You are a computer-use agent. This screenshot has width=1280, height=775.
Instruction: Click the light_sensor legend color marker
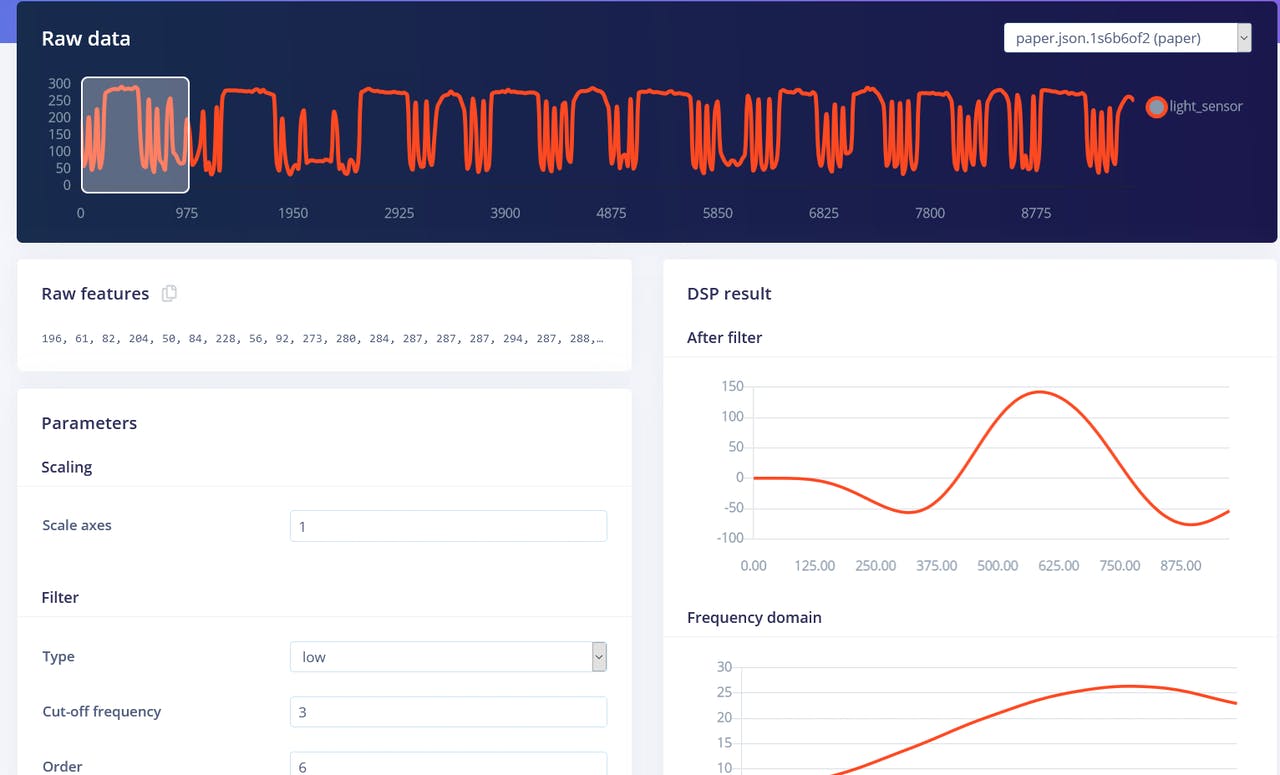tap(1156, 107)
